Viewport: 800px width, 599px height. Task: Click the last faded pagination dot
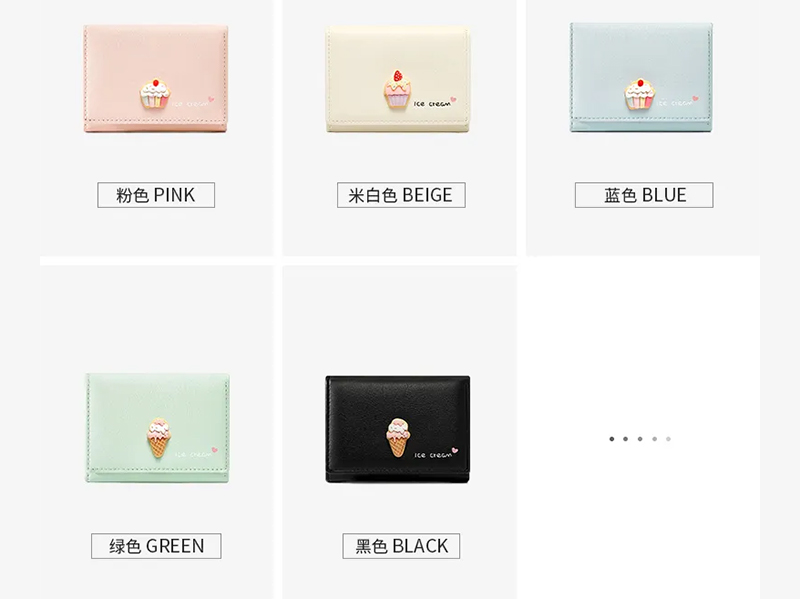(x=668, y=439)
